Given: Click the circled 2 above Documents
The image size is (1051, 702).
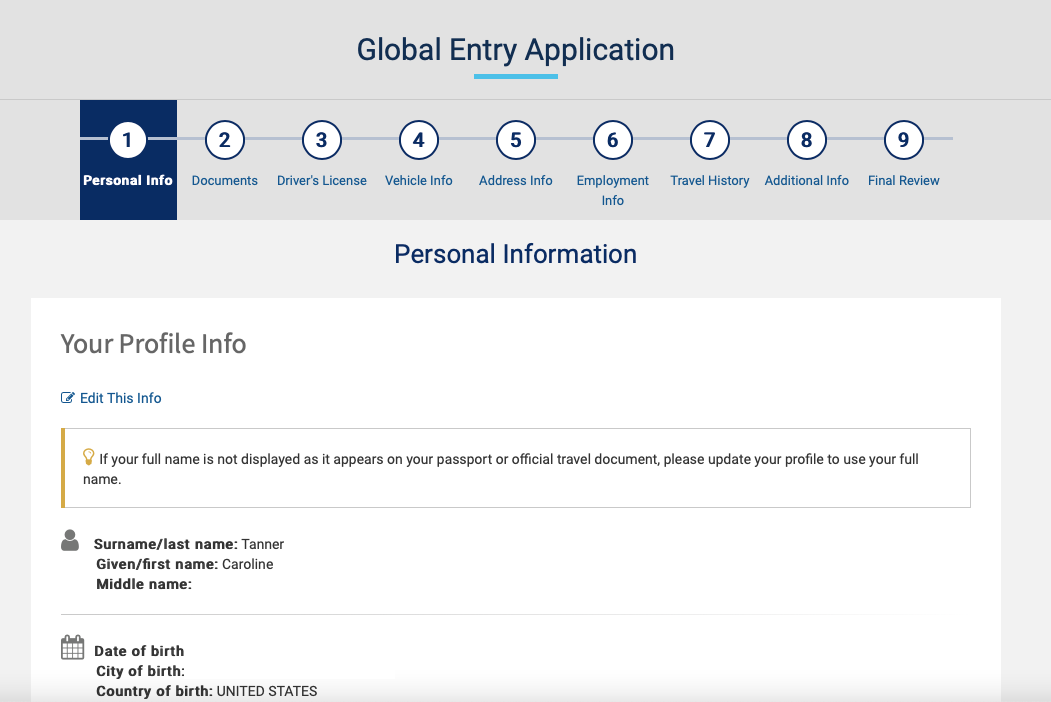Looking at the screenshot, I should coord(224,140).
